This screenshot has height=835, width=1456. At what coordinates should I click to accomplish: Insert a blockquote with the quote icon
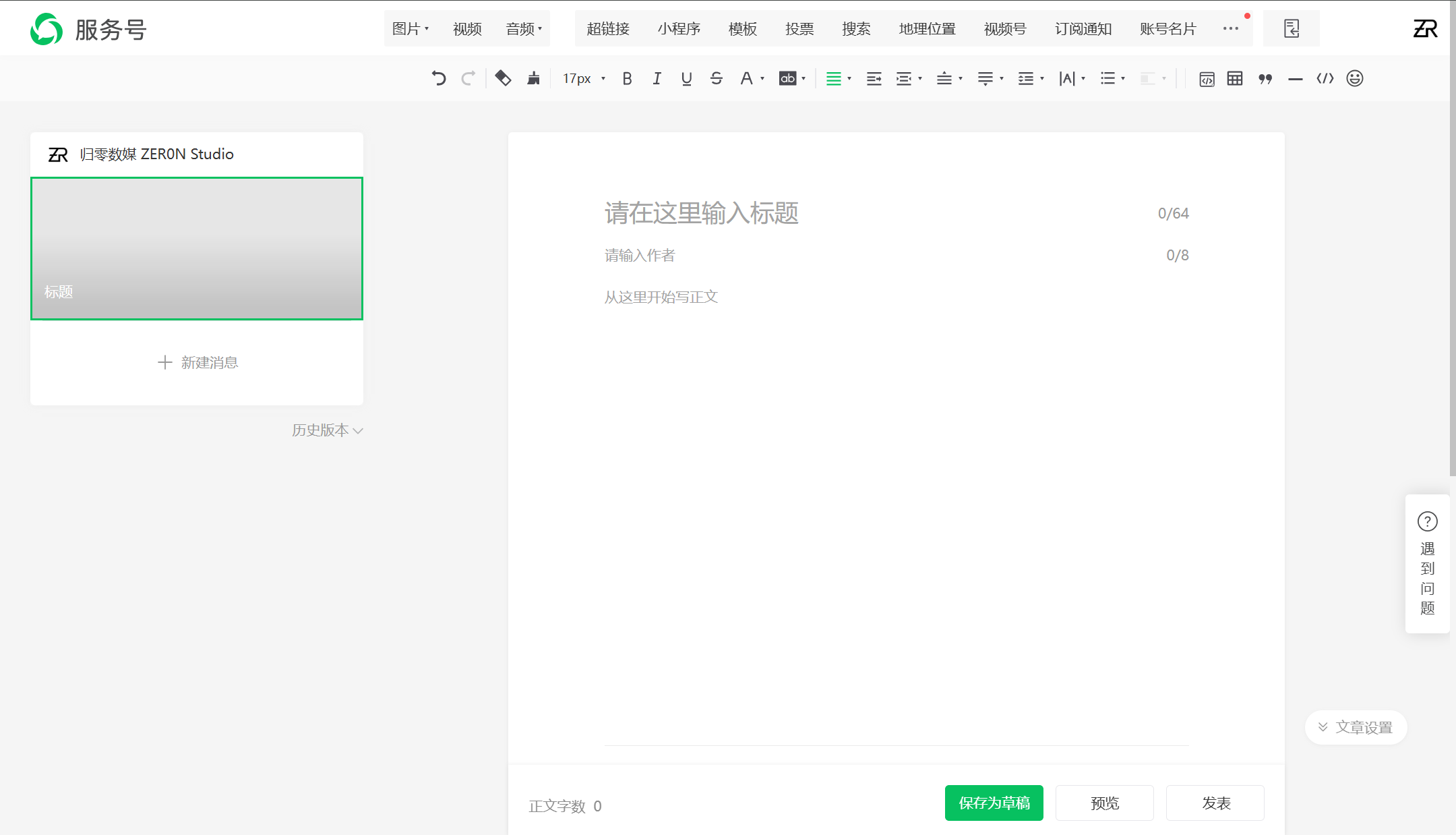tap(1265, 78)
